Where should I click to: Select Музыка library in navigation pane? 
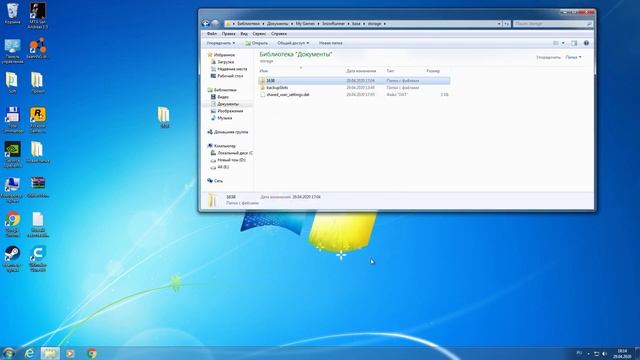(x=224, y=118)
